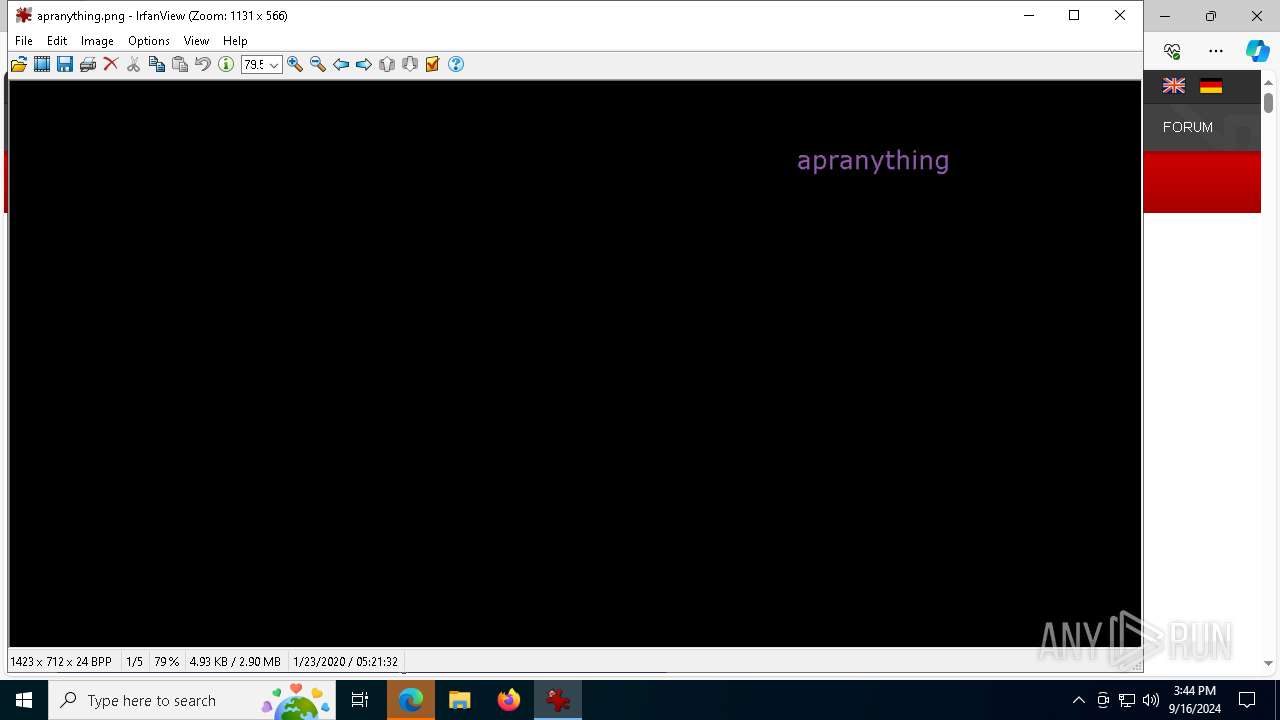Click the taskbar search box

[192, 700]
